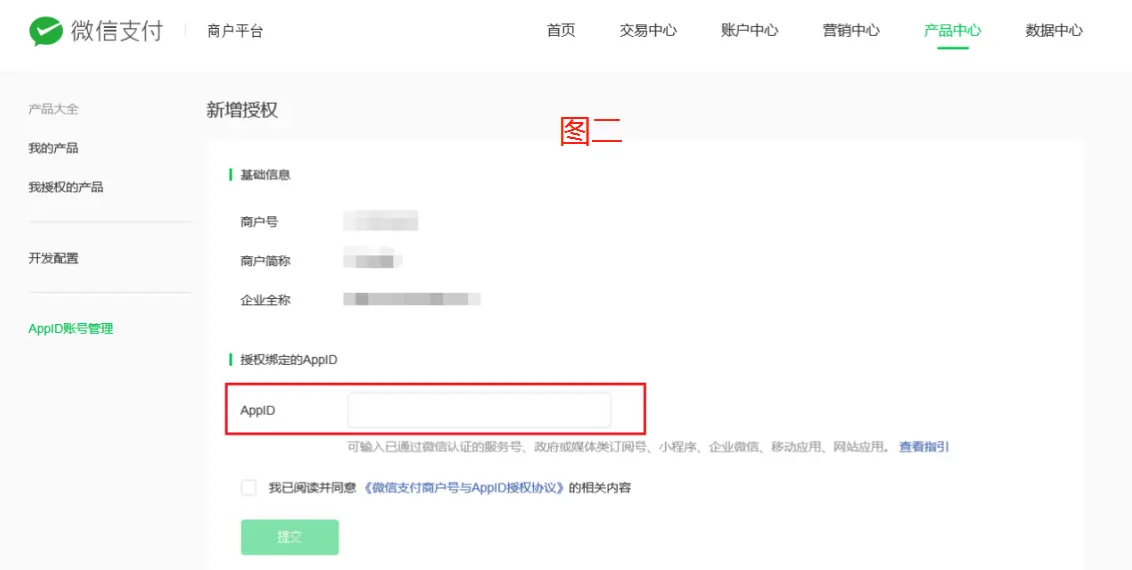Screen dimensions: 1132x570
Task: Click the blurred 商户号 value
Action: (x=380, y=222)
